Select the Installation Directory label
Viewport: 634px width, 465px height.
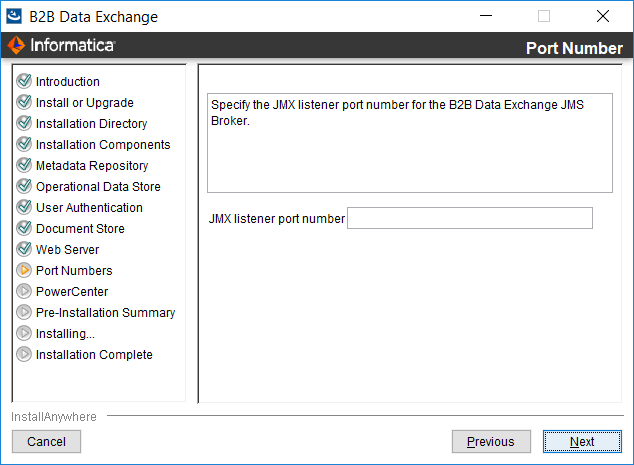(91, 124)
